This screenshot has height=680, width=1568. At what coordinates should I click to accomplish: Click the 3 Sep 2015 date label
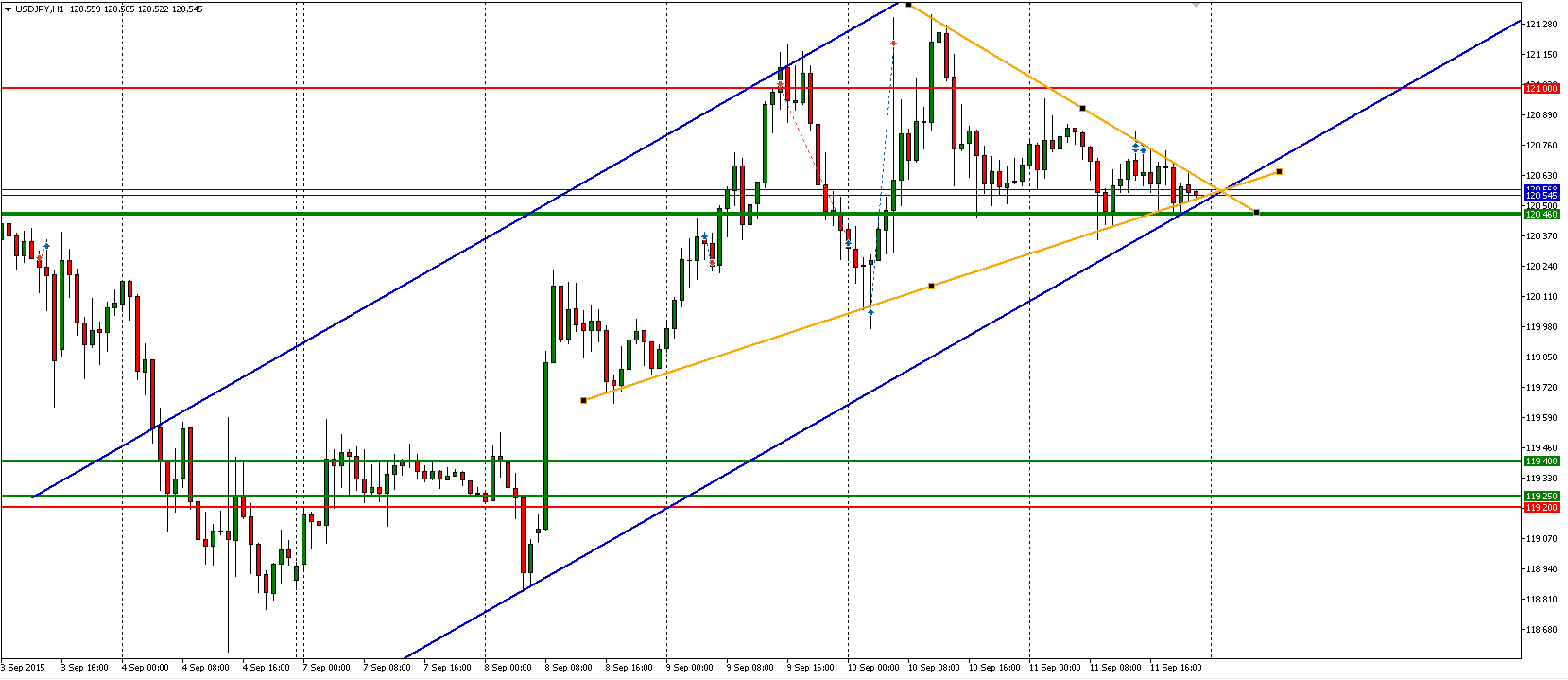point(24,667)
